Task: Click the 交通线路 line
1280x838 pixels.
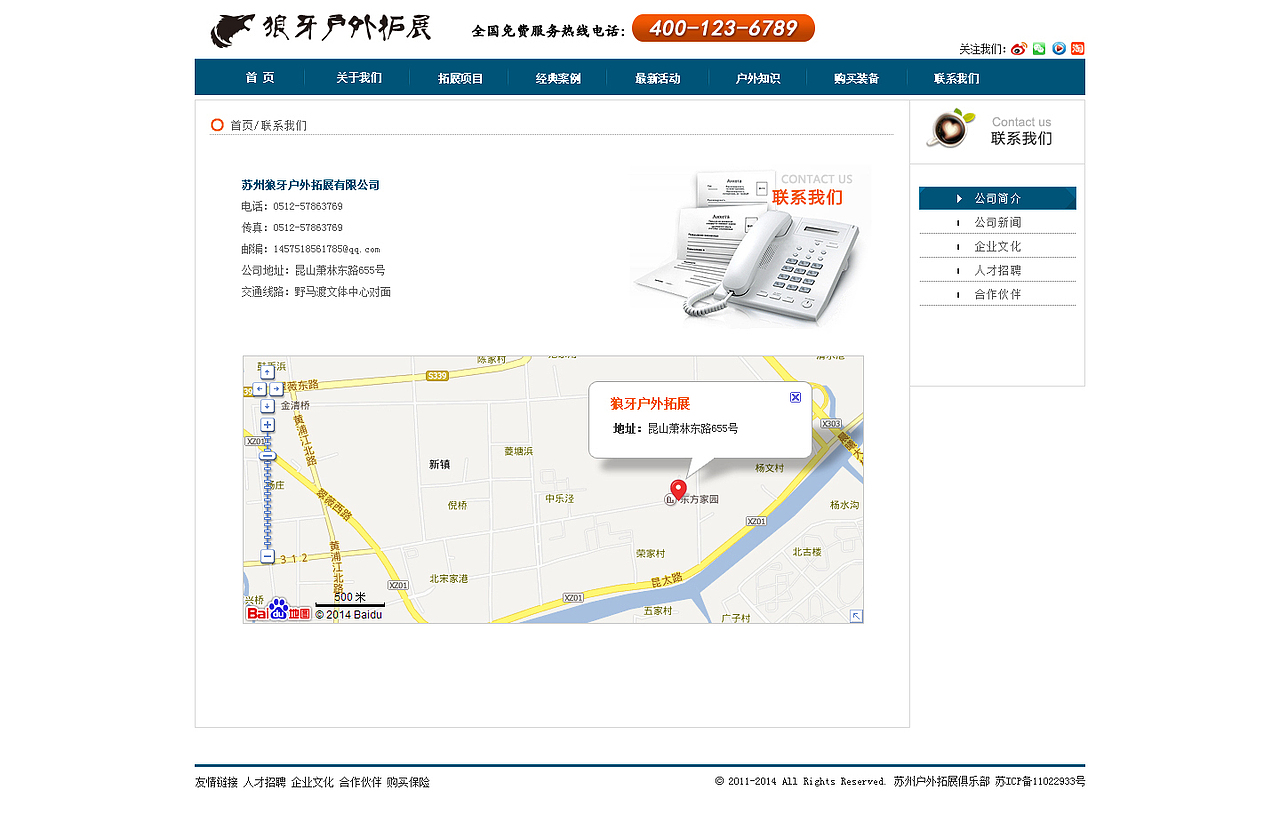Action: coord(316,292)
